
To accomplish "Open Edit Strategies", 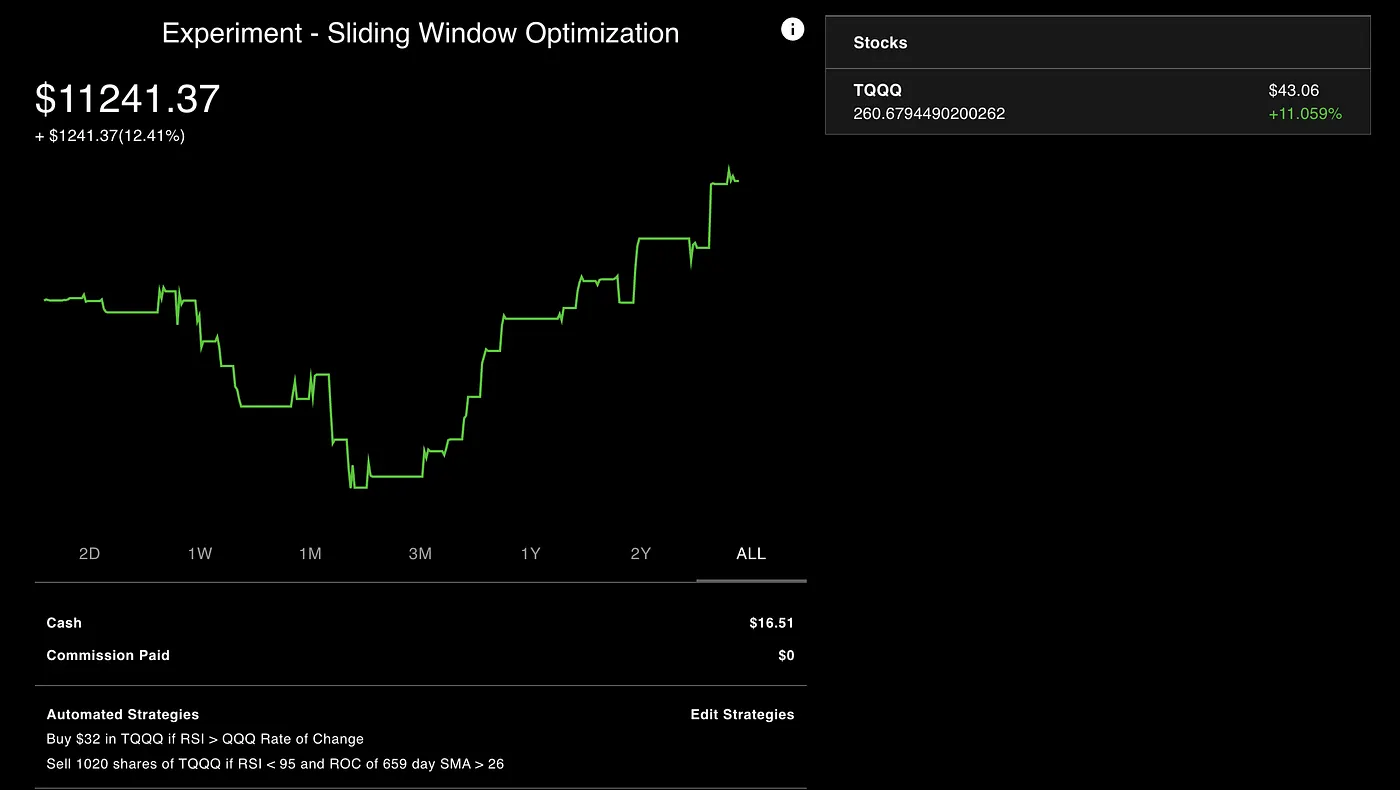I will [x=742, y=715].
